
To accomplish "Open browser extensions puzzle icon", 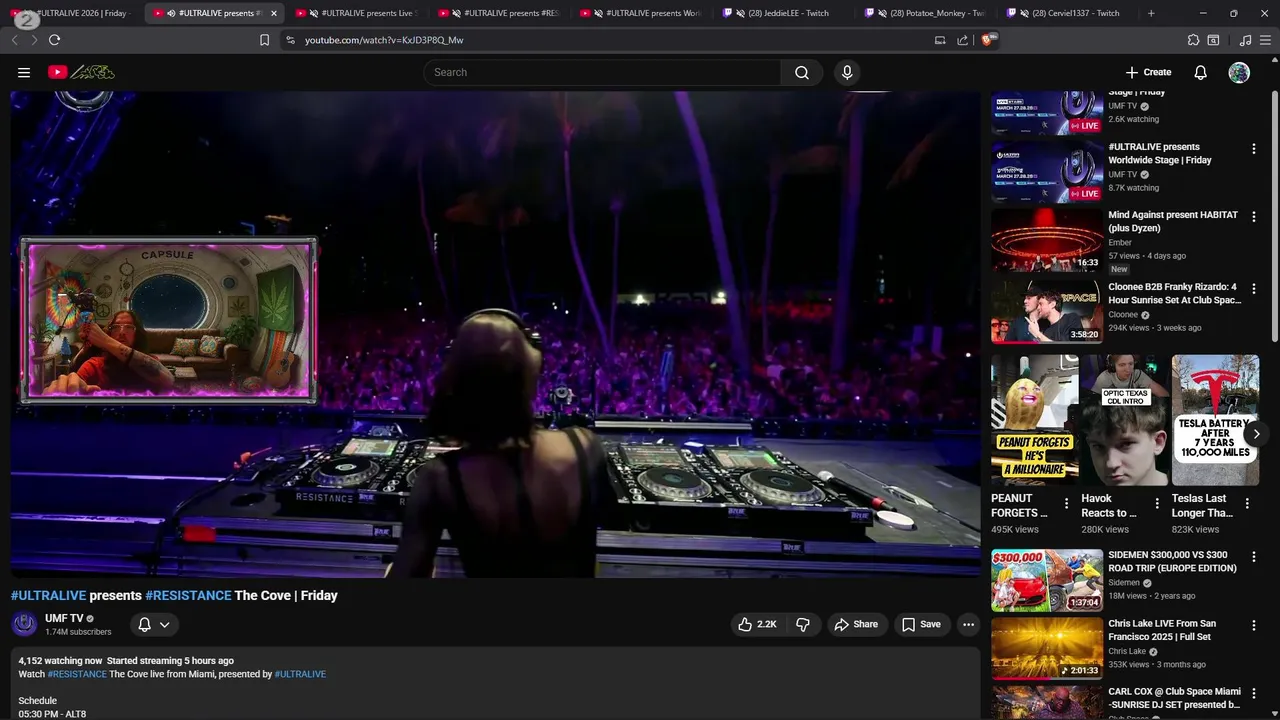I will click(x=1193, y=40).
